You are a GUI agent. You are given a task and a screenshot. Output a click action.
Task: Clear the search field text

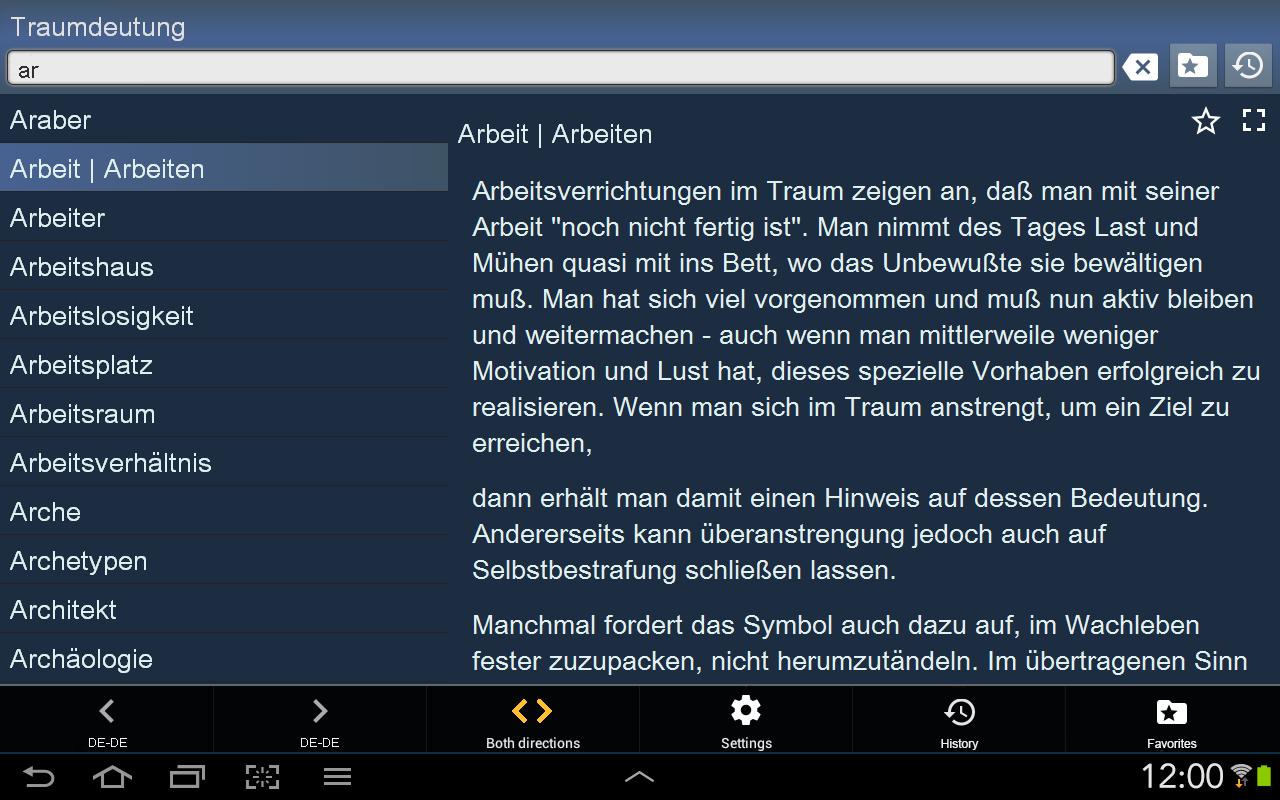(1140, 67)
